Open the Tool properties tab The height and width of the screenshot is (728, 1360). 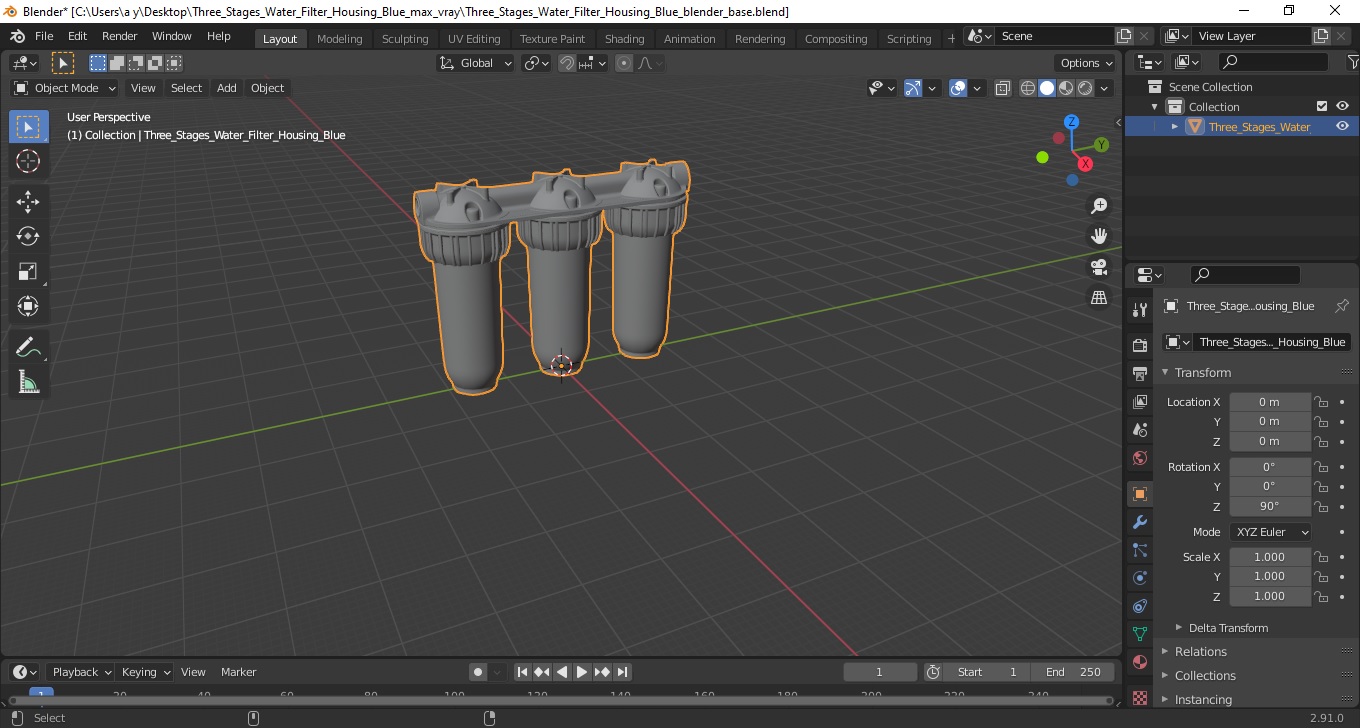pos(1139,310)
